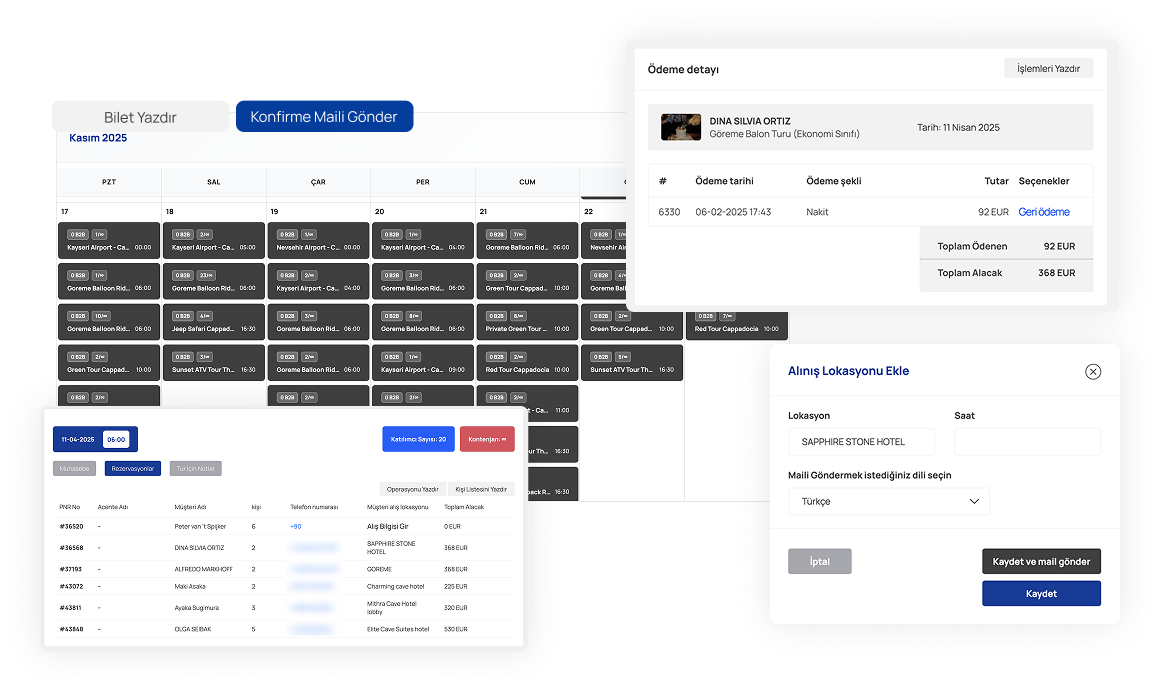Select the Konfirme Maili Gönder tab
The height and width of the screenshot is (692, 1160).
pyautogui.click(x=324, y=117)
